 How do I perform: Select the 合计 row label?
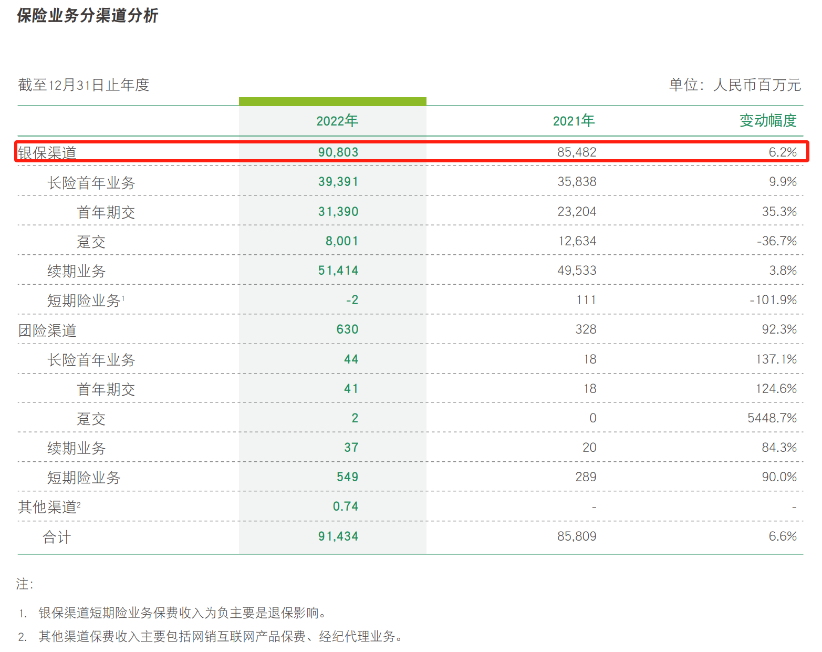pyautogui.click(x=57, y=537)
